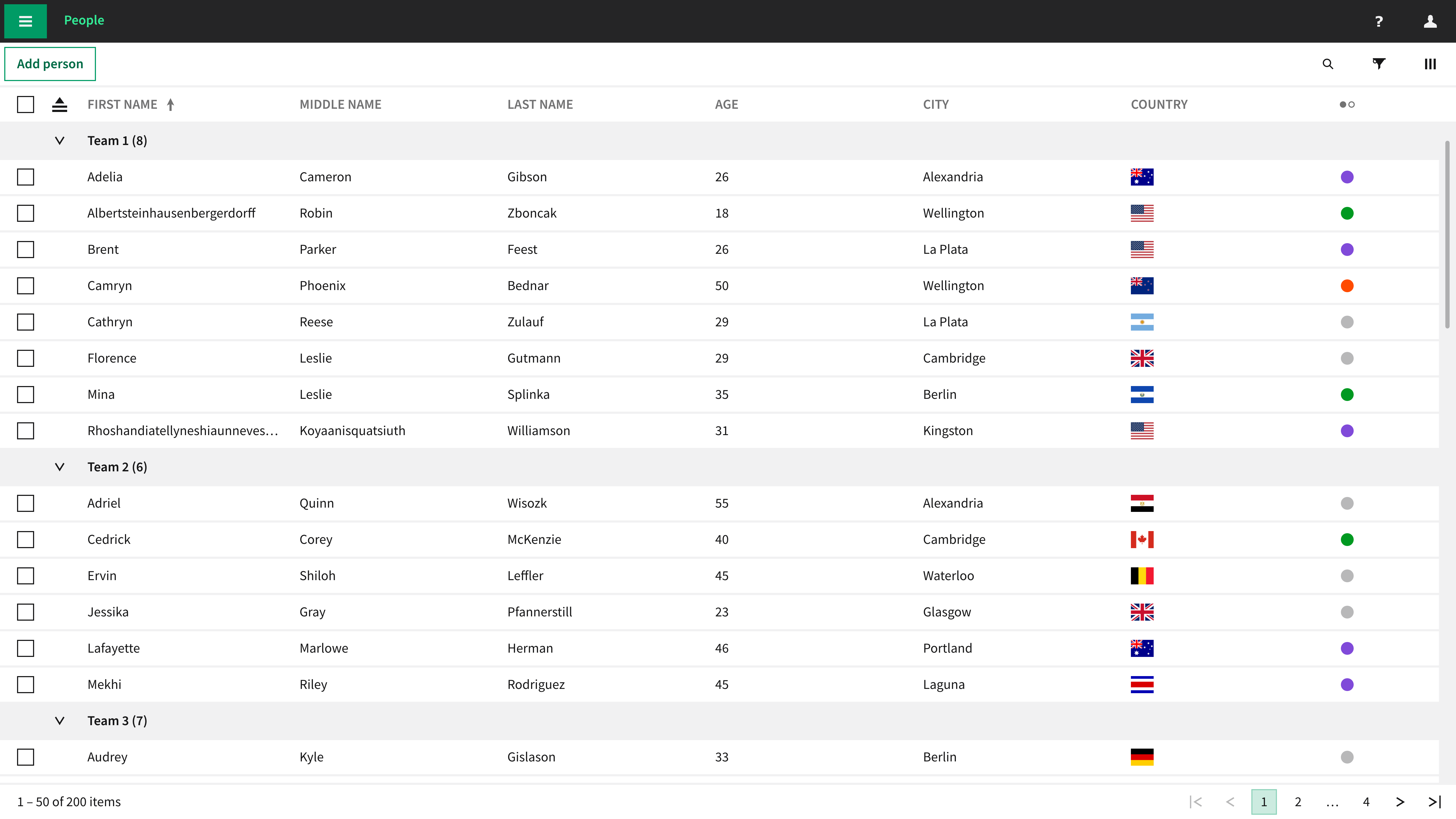Go to the next page

click(x=1400, y=801)
